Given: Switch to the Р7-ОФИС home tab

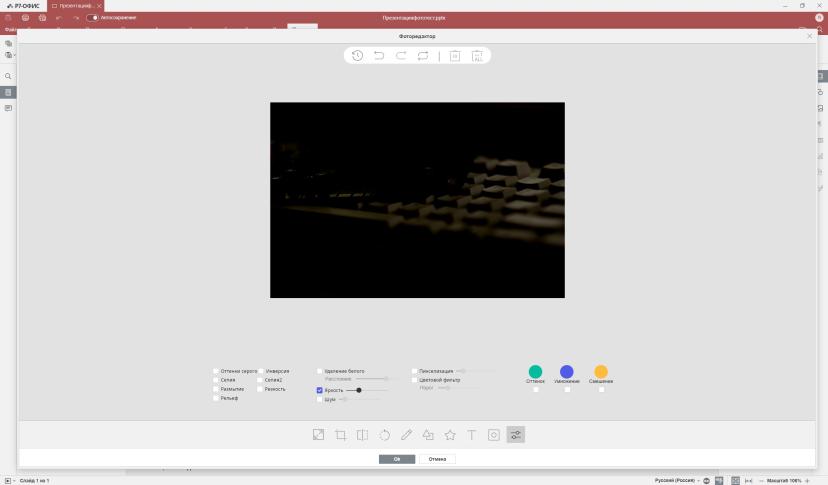Looking at the screenshot, I should pos(23,6).
